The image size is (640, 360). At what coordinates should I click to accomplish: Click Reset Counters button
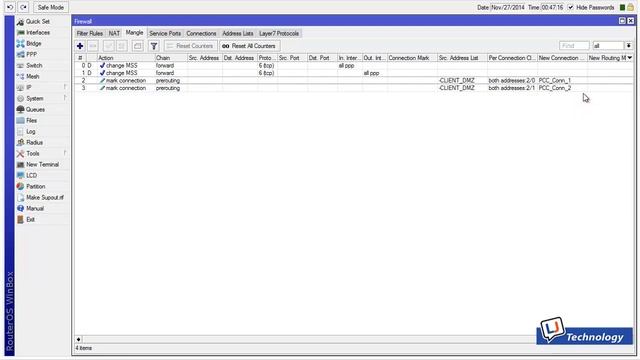point(191,46)
